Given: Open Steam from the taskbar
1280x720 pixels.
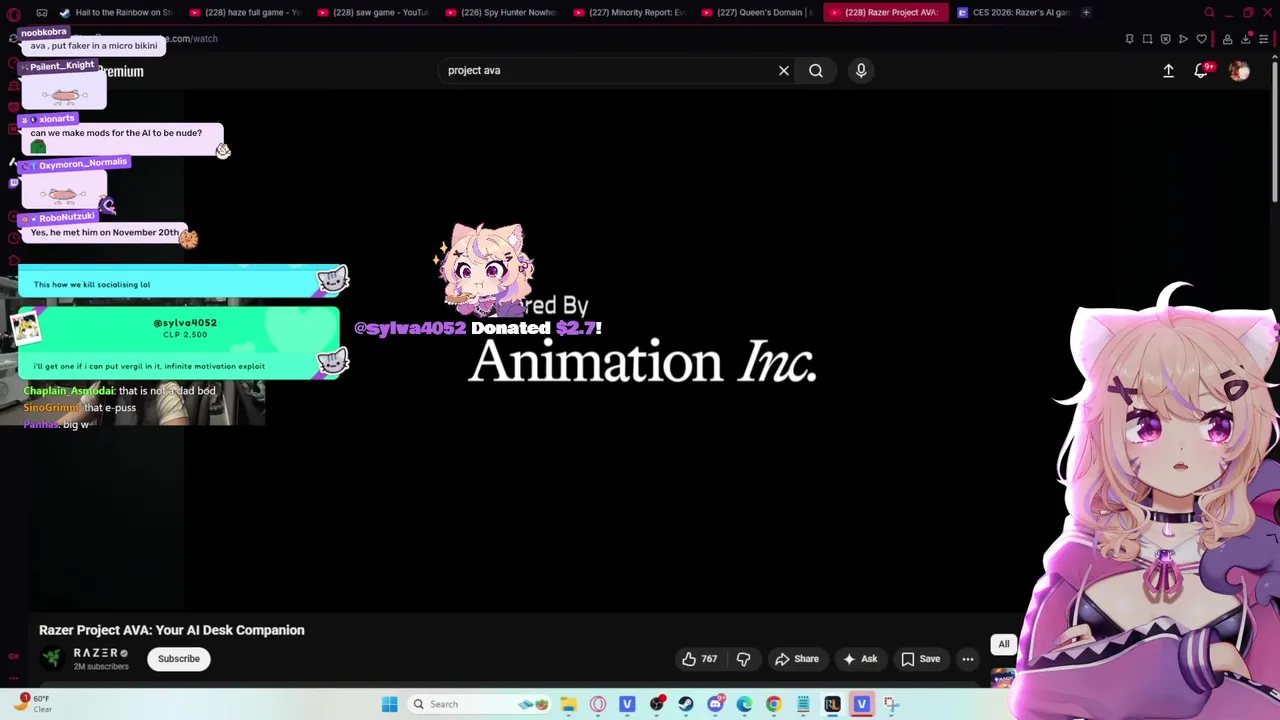Looking at the screenshot, I should [x=686, y=704].
